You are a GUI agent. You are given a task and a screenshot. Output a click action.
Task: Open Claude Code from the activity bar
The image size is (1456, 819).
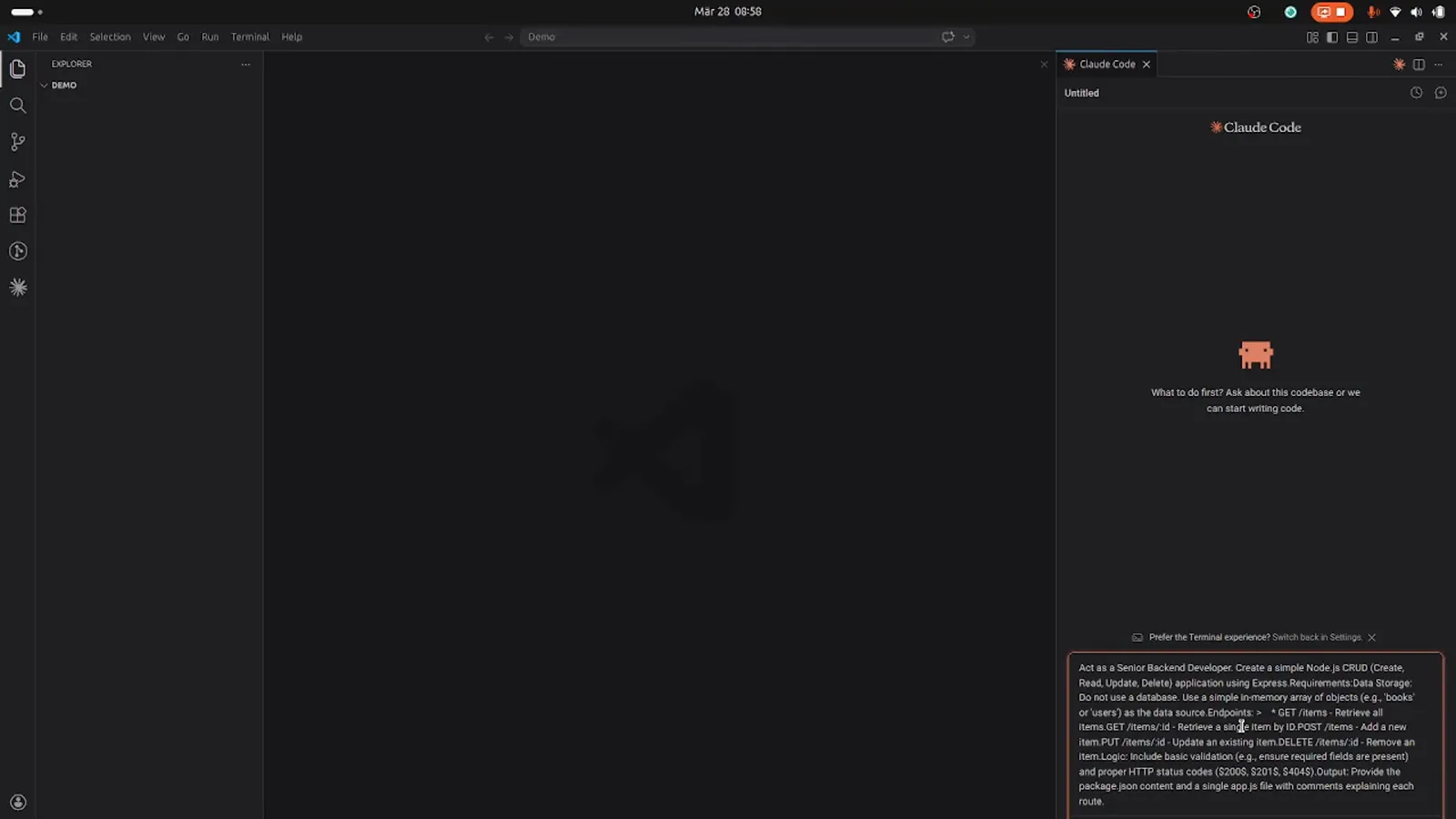point(17,288)
